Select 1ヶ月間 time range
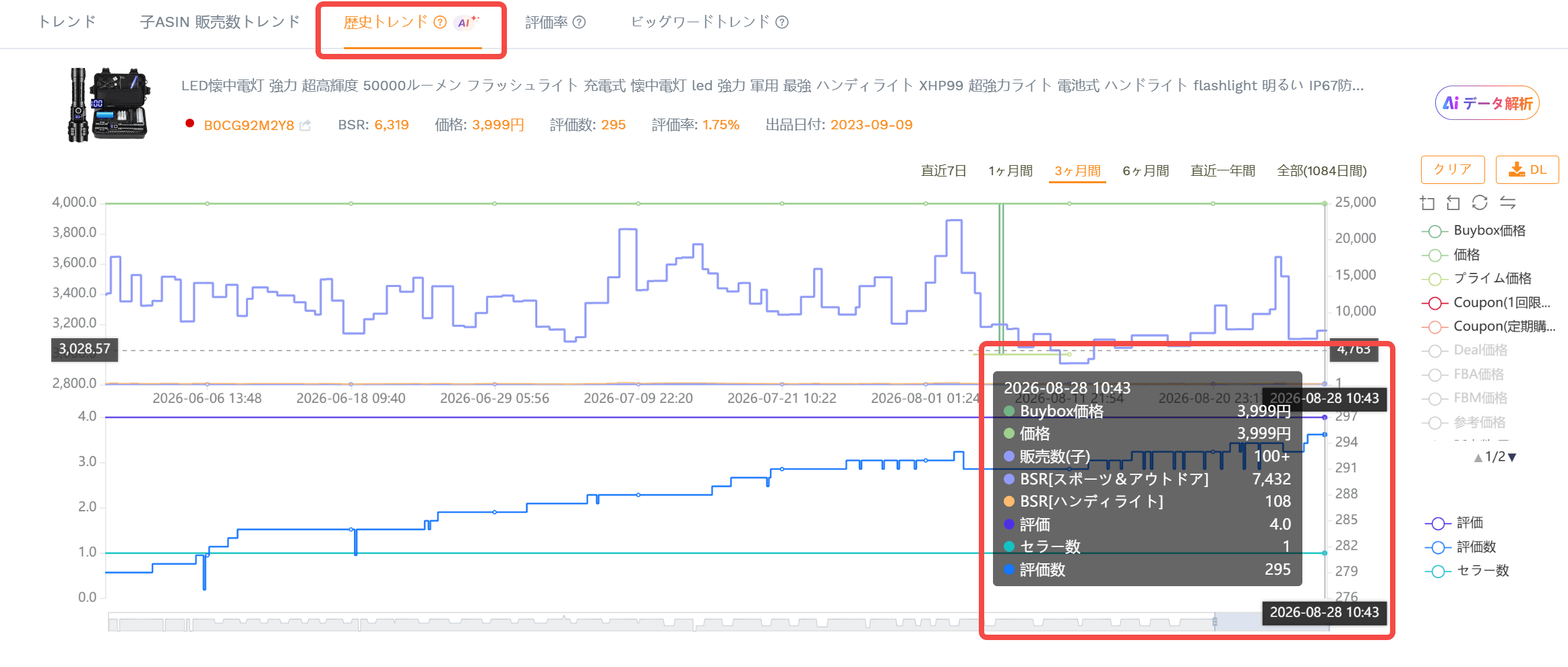Viewport: 1568px width, 667px height. [1011, 171]
